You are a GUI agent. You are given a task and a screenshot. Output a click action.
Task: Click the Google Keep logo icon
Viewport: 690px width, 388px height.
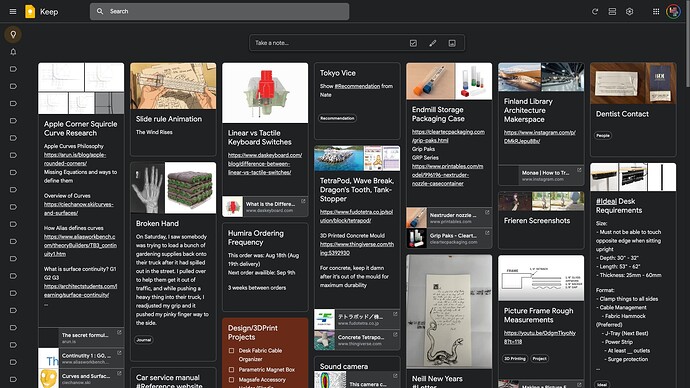(30, 11)
